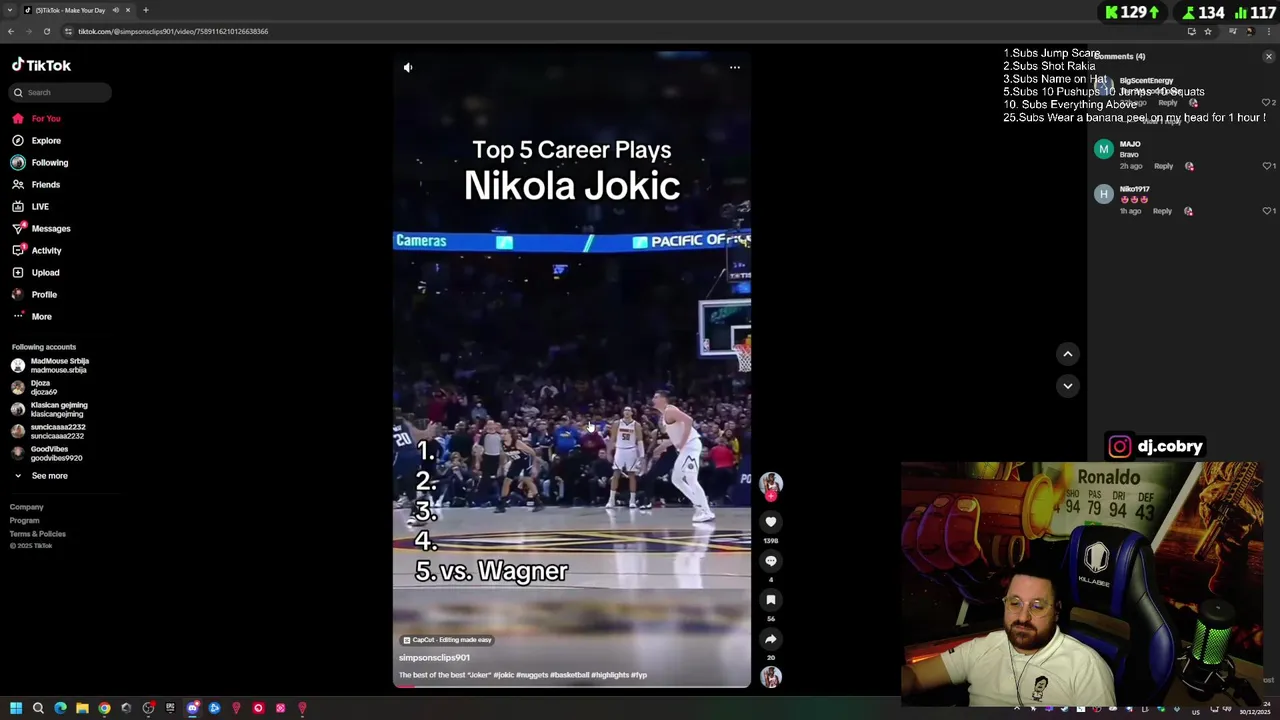Open Windows taskbar search
The height and width of the screenshot is (720, 1280).
(38, 708)
